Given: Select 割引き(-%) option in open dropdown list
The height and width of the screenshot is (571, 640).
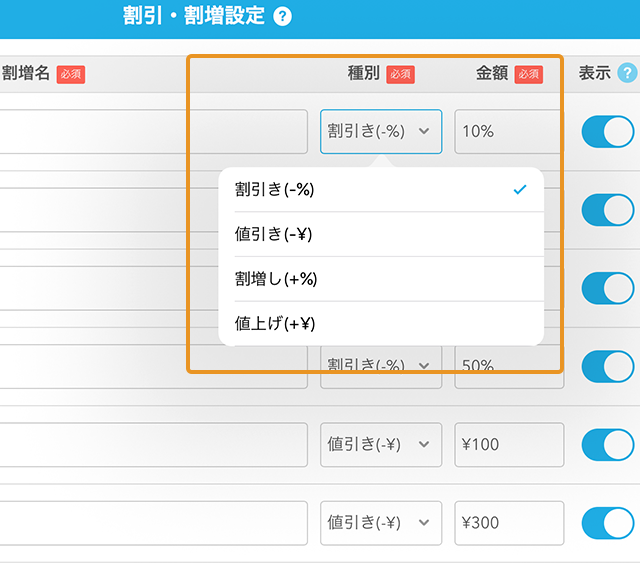Looking at the screenshot, I should point(381,189).
